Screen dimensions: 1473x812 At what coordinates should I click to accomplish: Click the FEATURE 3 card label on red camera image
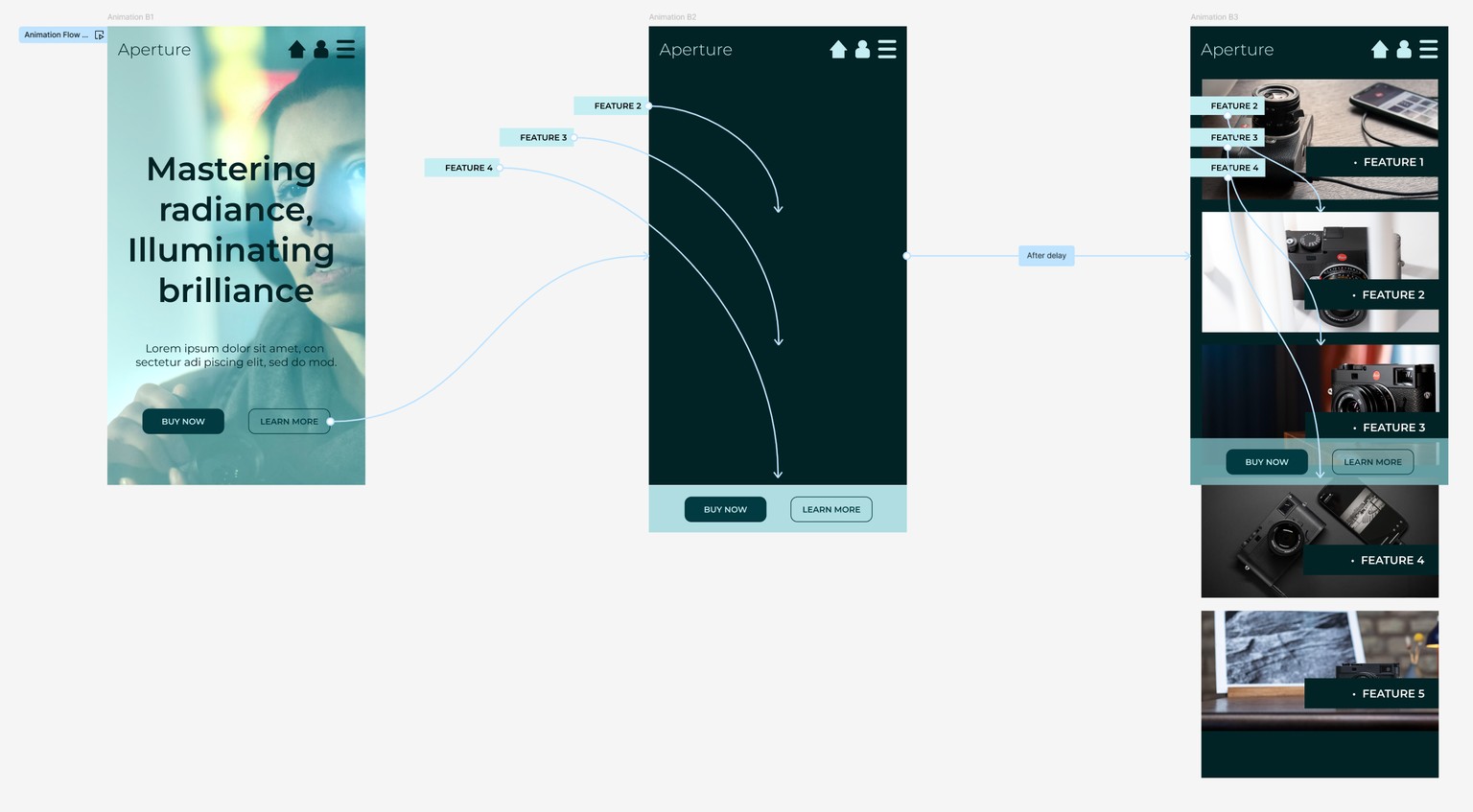[1372, 427]
